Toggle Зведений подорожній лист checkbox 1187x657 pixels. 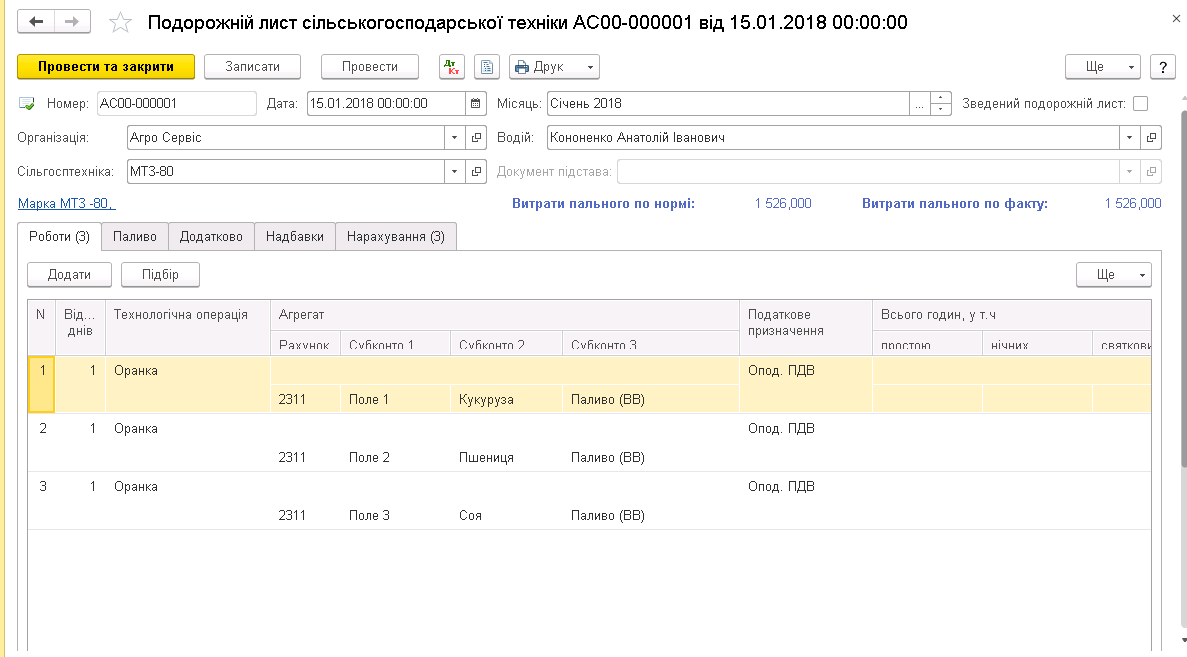tap(1141, 103)
